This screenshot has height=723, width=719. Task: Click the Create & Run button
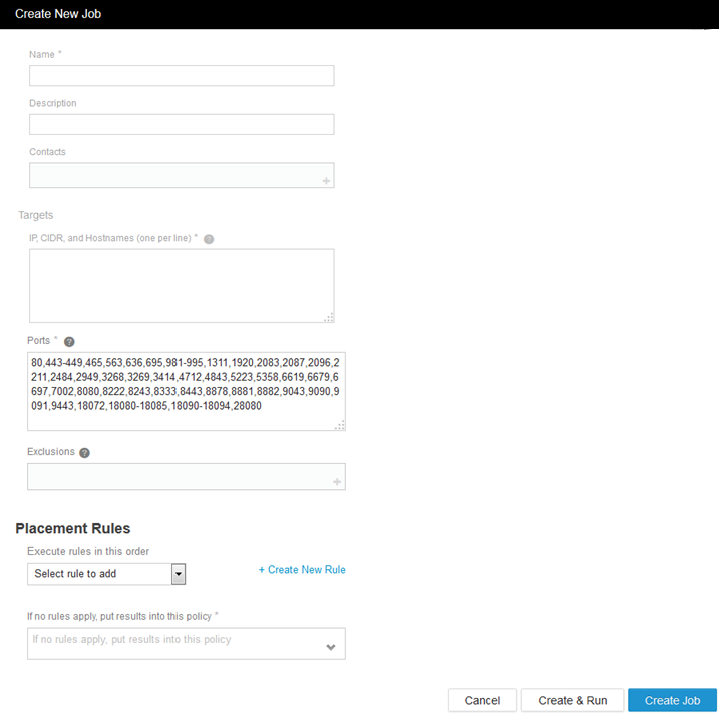point(572,700)
